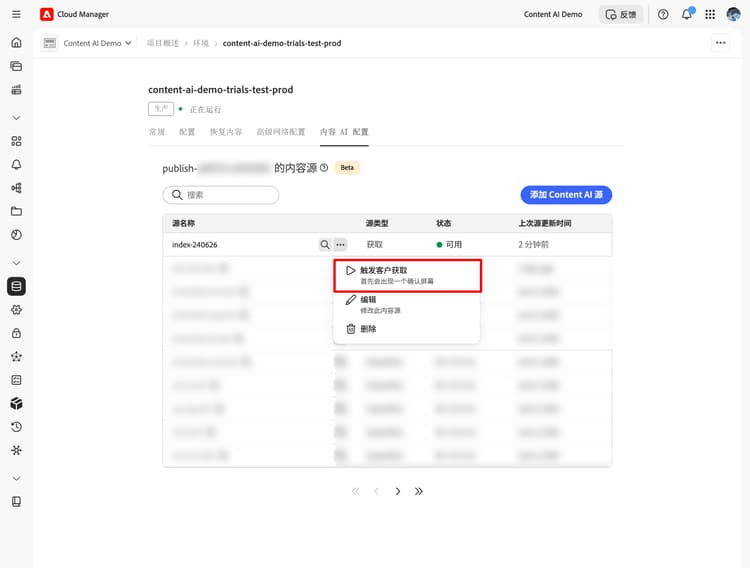750x568 pixels.
Task: Open the gear settings icon in sidebar
Action: click(x=16, y=310)
